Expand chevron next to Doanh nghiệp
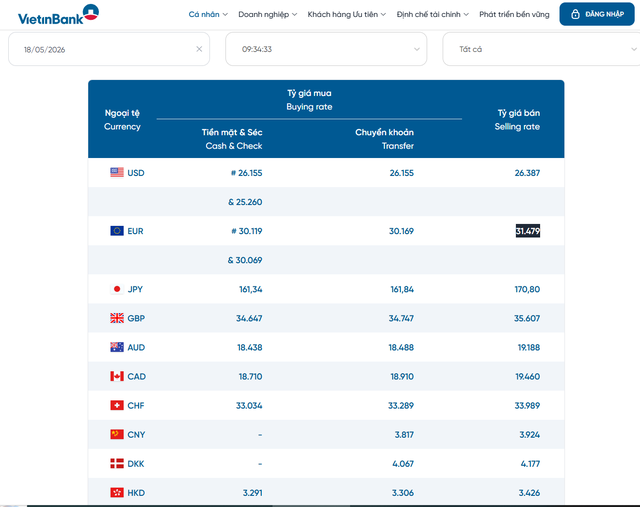Viewport: 640px width, 507px height. [x=294, y=15]
